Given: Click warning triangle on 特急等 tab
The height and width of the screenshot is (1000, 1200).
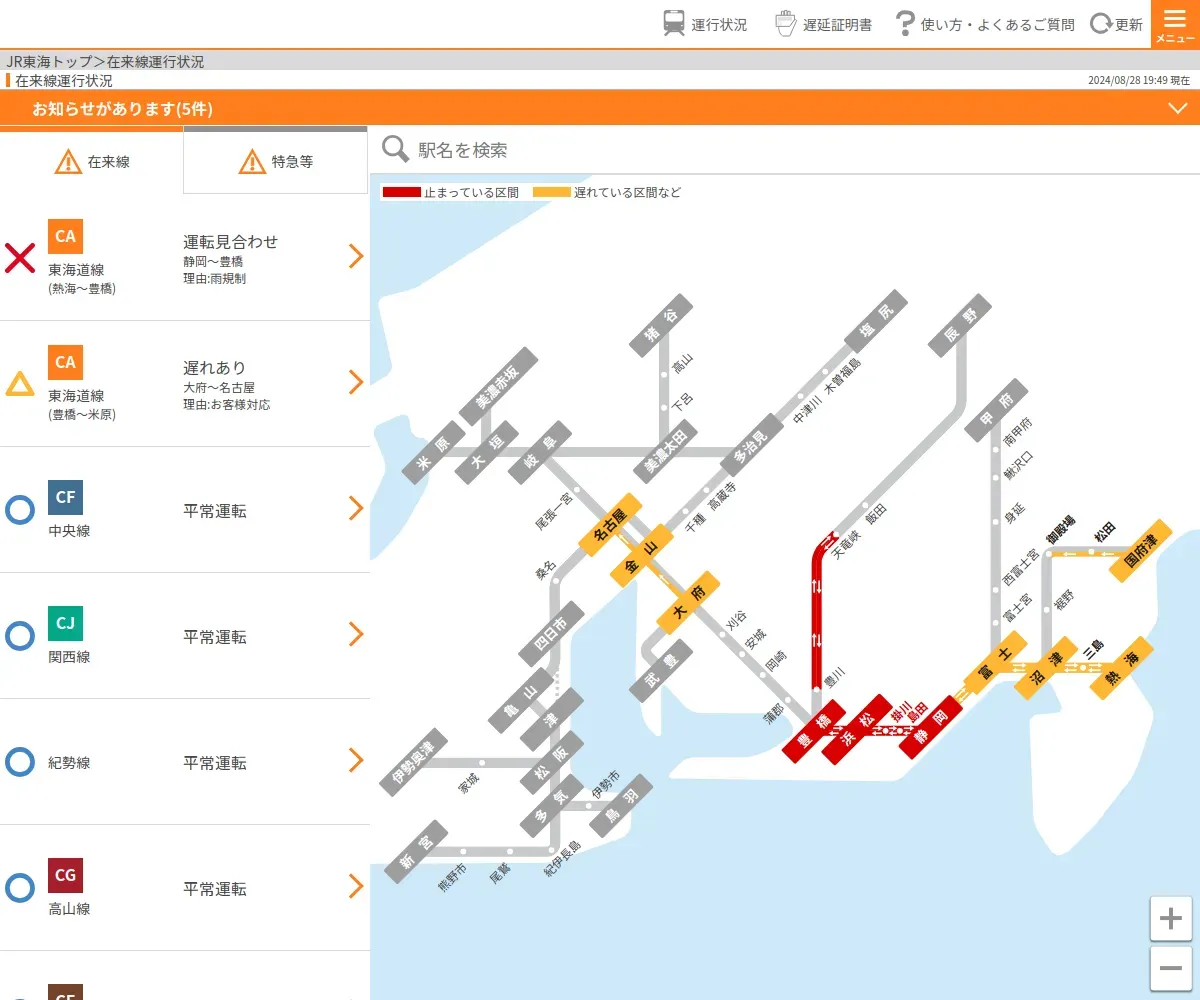Looking at the screenshot, I should click(252, 161).
